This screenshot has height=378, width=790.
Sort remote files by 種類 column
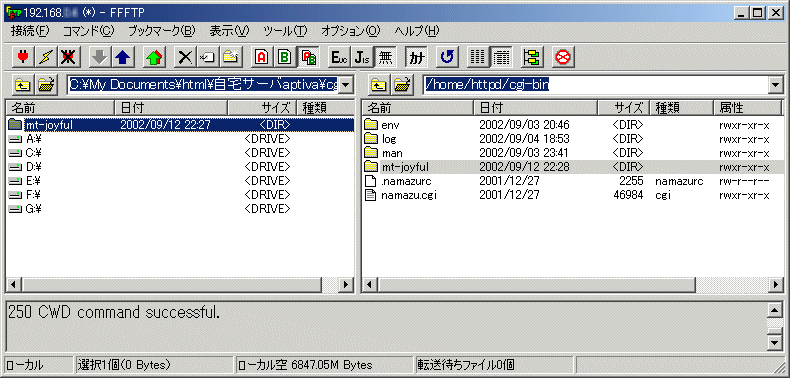click(x=682, y=107)
